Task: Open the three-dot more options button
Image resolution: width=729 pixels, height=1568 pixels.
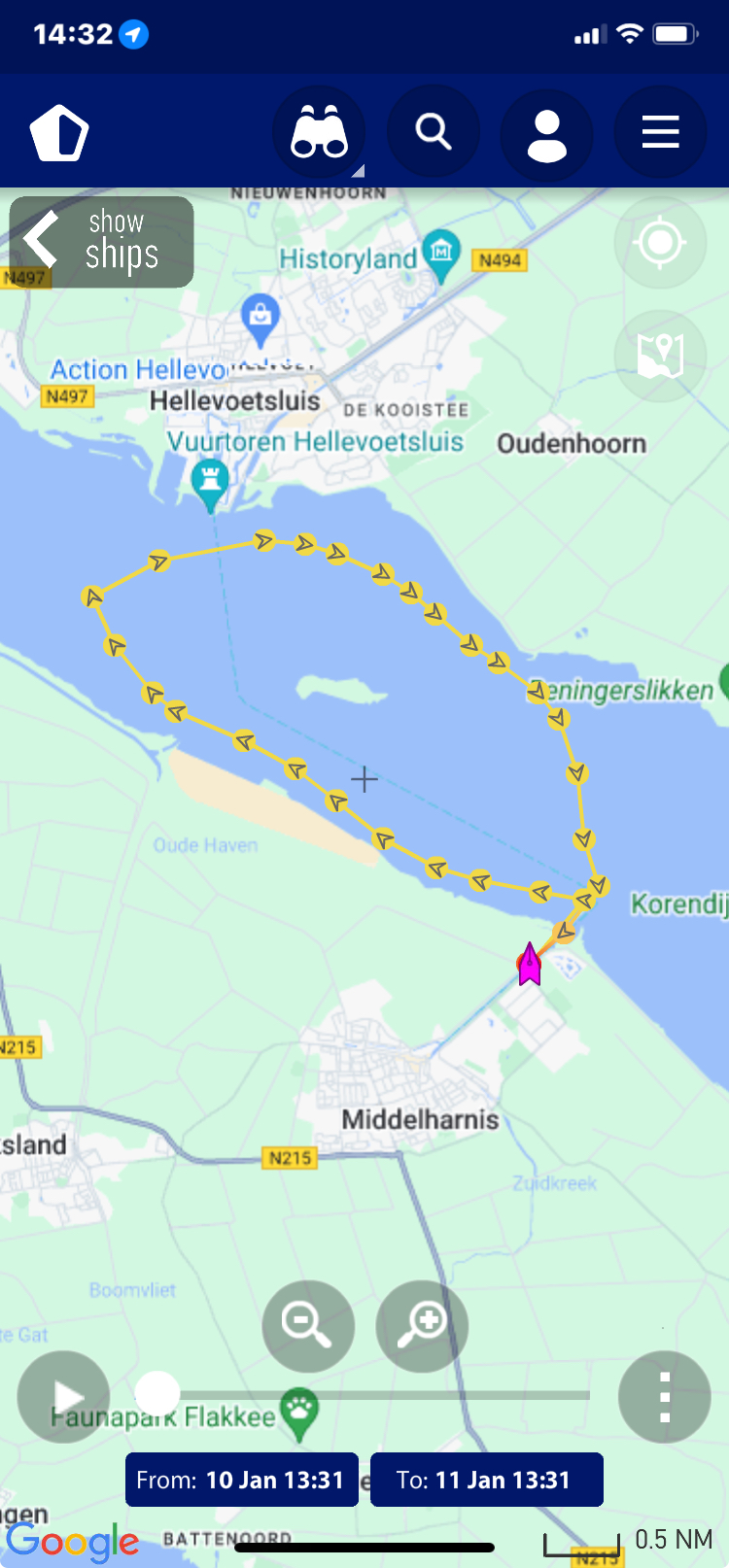Action: tap(665, 1397)
